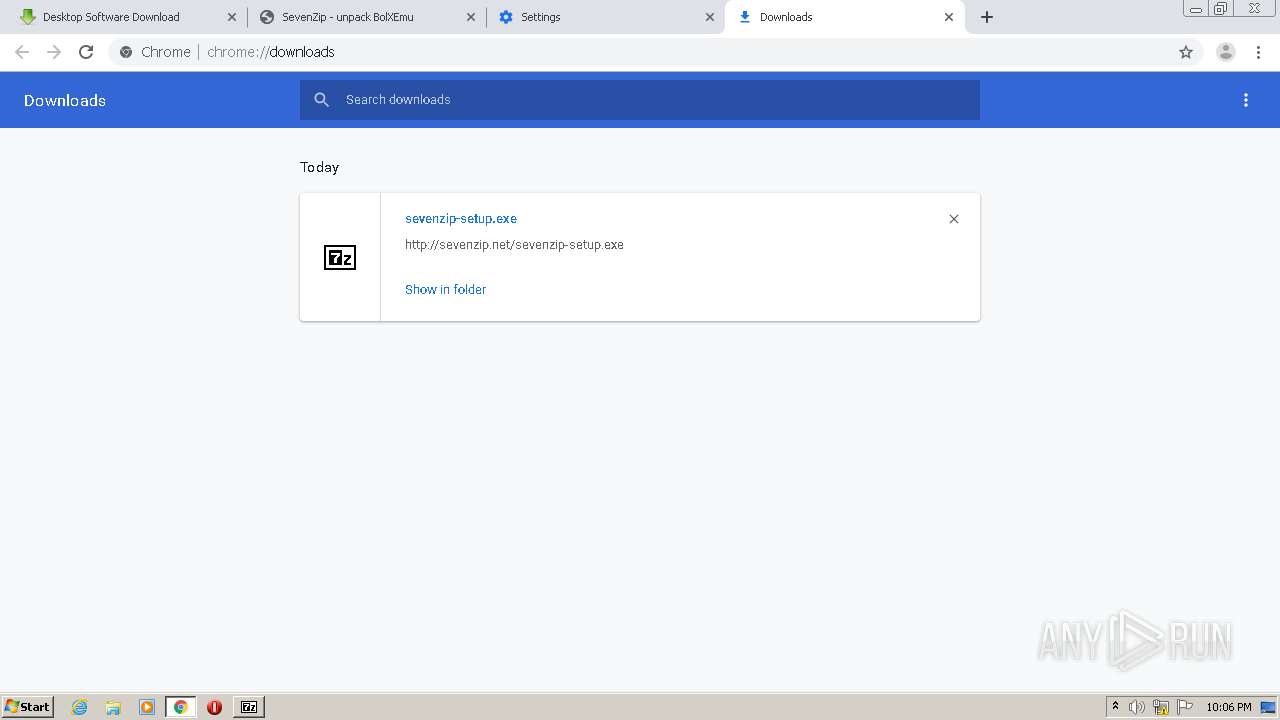
Task: Click the Chrome taskbar button
Action: pos(180,707)
